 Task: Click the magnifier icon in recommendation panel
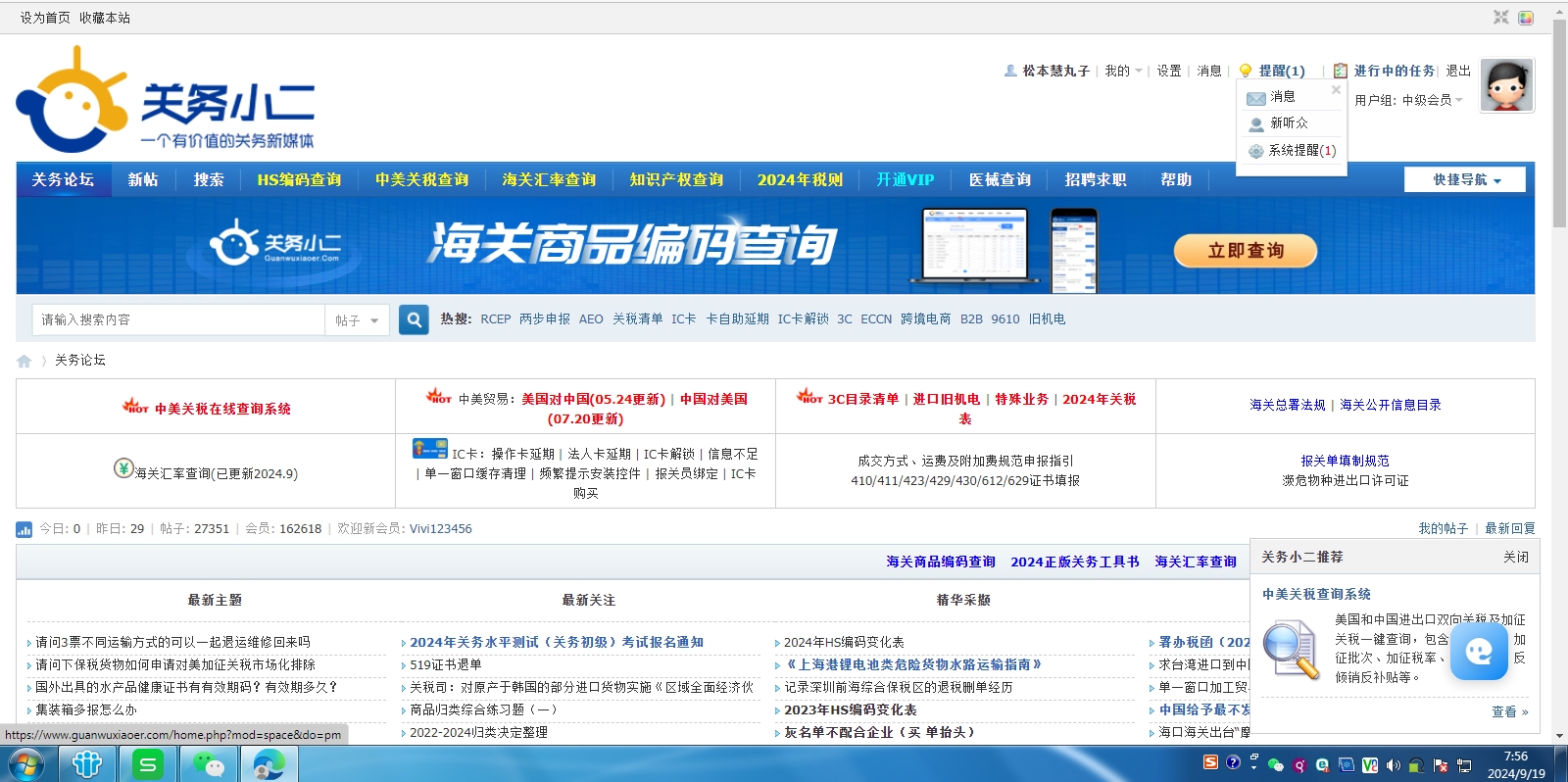coord(1291,651)
